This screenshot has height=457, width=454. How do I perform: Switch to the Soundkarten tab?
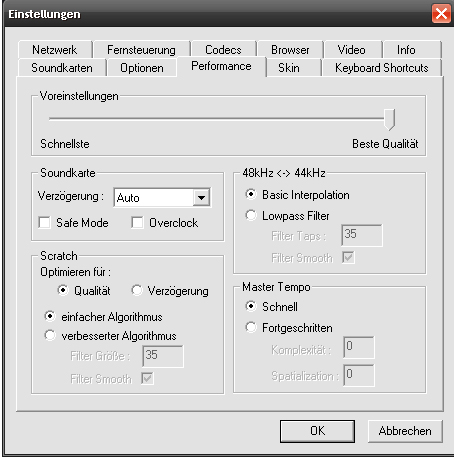pyautogui.click(x=62, y=68)
